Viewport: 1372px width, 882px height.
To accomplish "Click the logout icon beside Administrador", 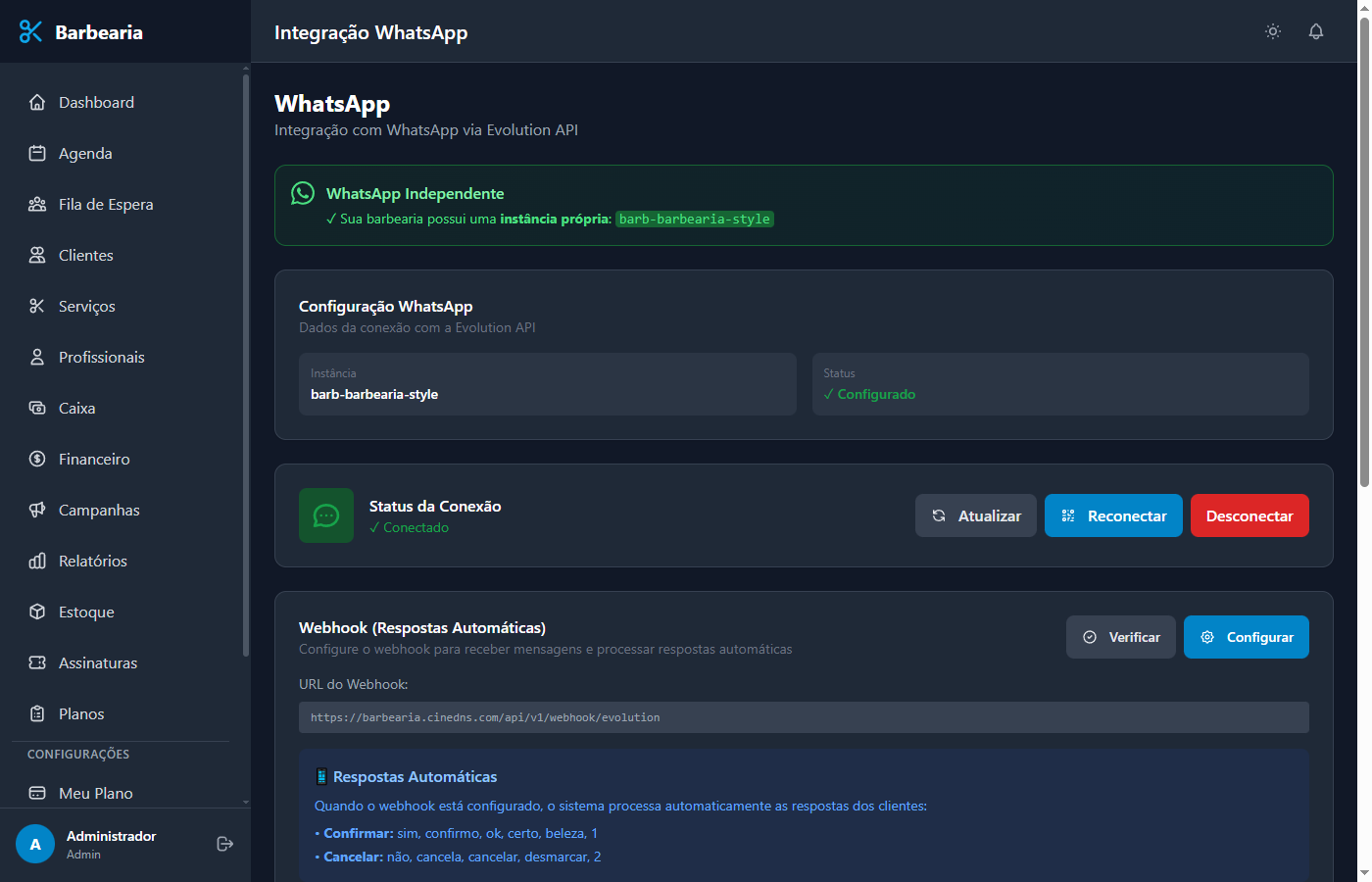I will click(224, 844).
